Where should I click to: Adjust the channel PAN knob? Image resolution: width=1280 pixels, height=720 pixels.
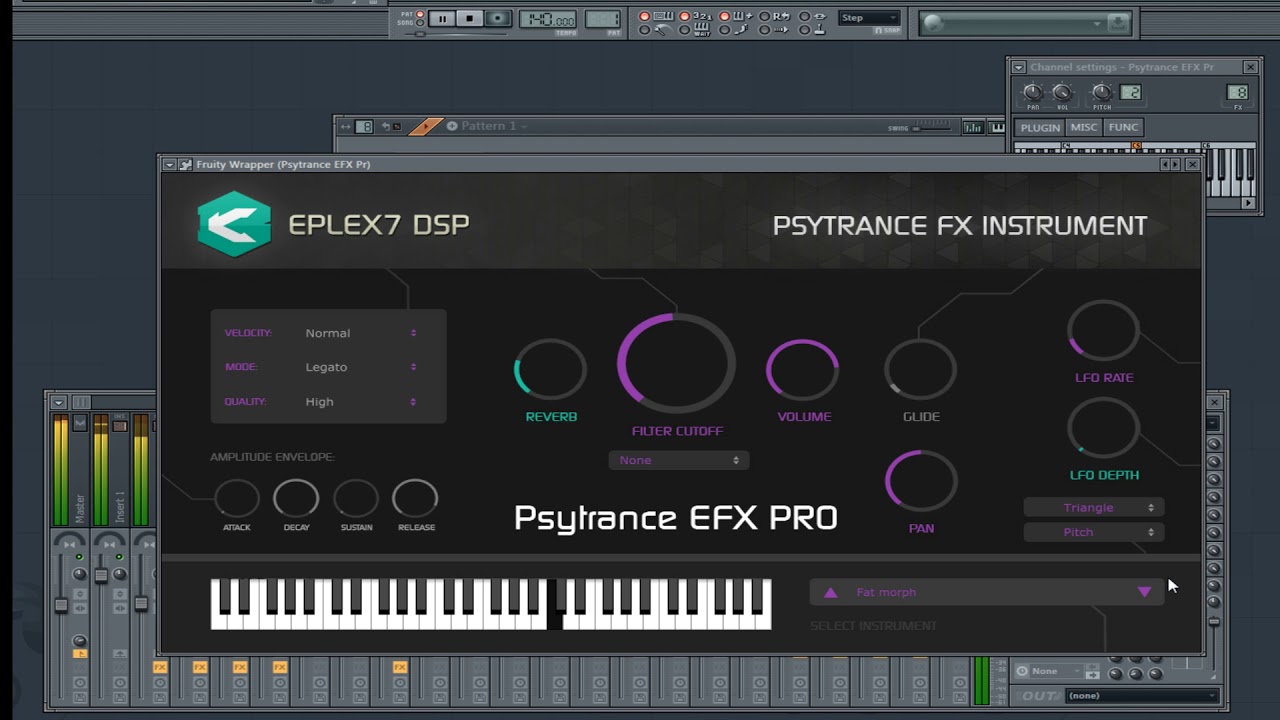(x=1033, y=93)
